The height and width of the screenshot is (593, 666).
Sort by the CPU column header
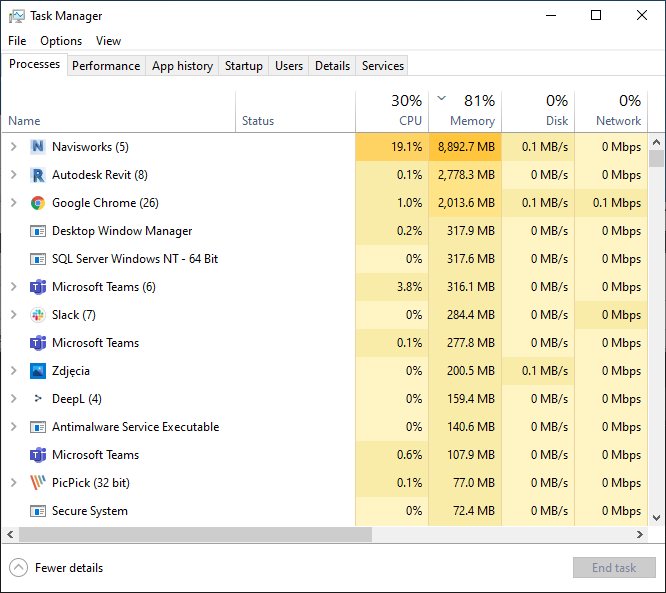392,112
